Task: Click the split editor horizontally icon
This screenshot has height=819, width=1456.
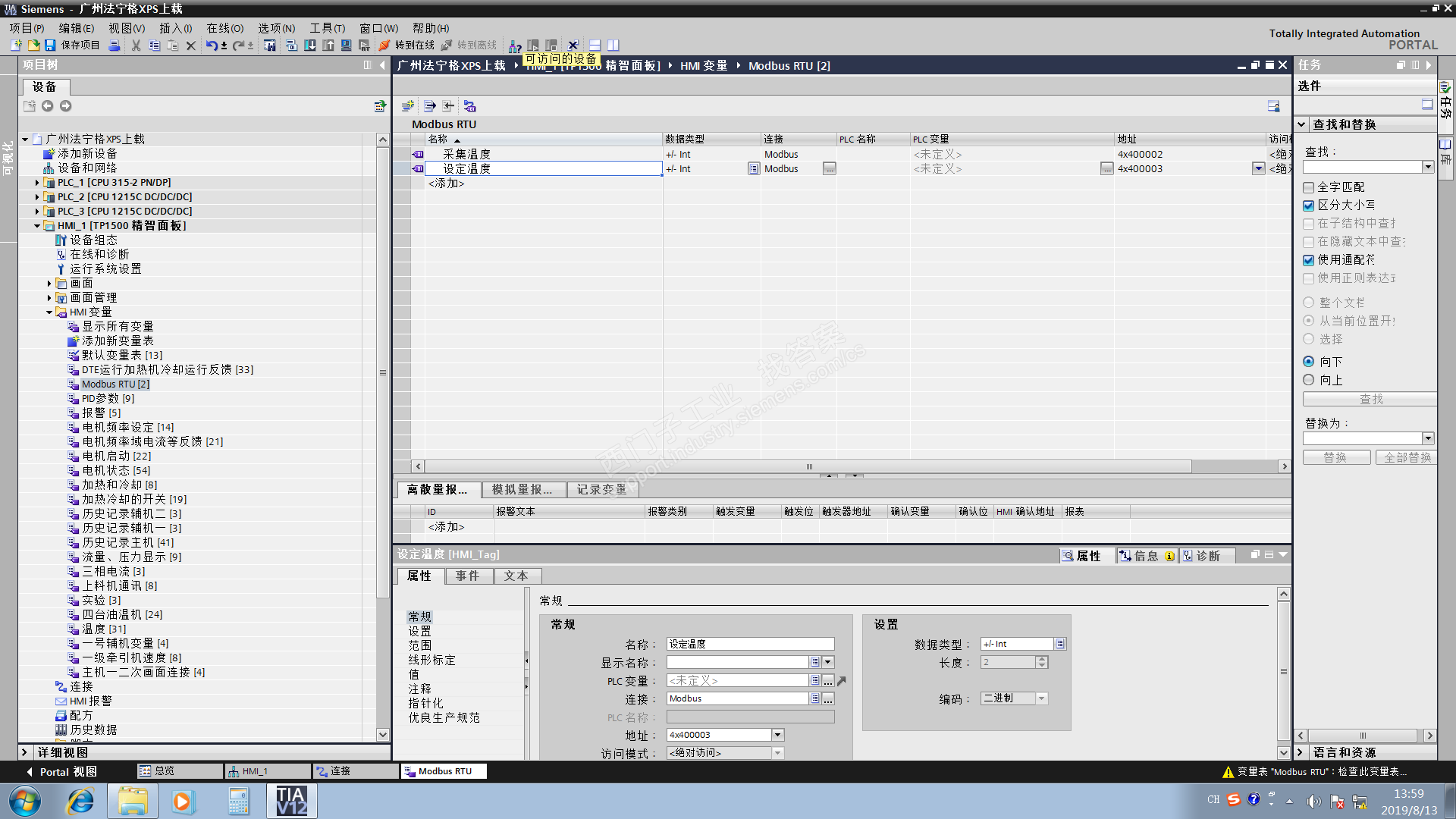Action: tap(595, 45)
